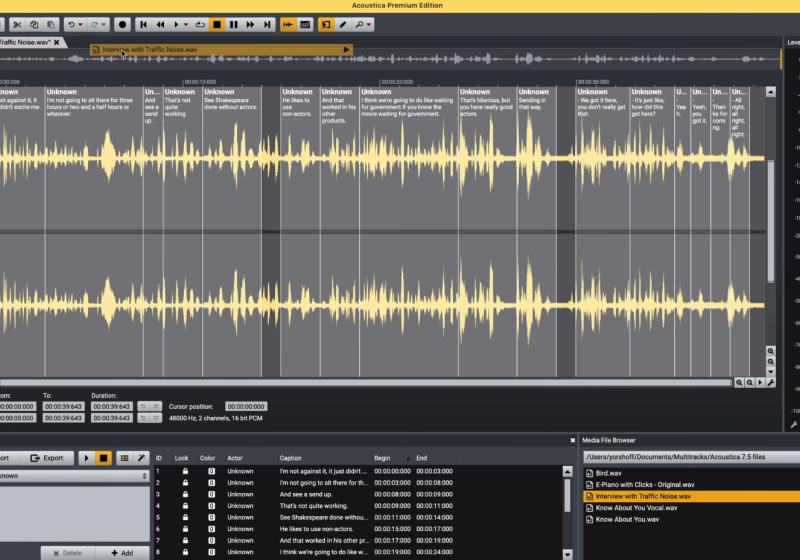800x560 pixels.
Task: Click the main toolbar Play icon
Action: 176,24
